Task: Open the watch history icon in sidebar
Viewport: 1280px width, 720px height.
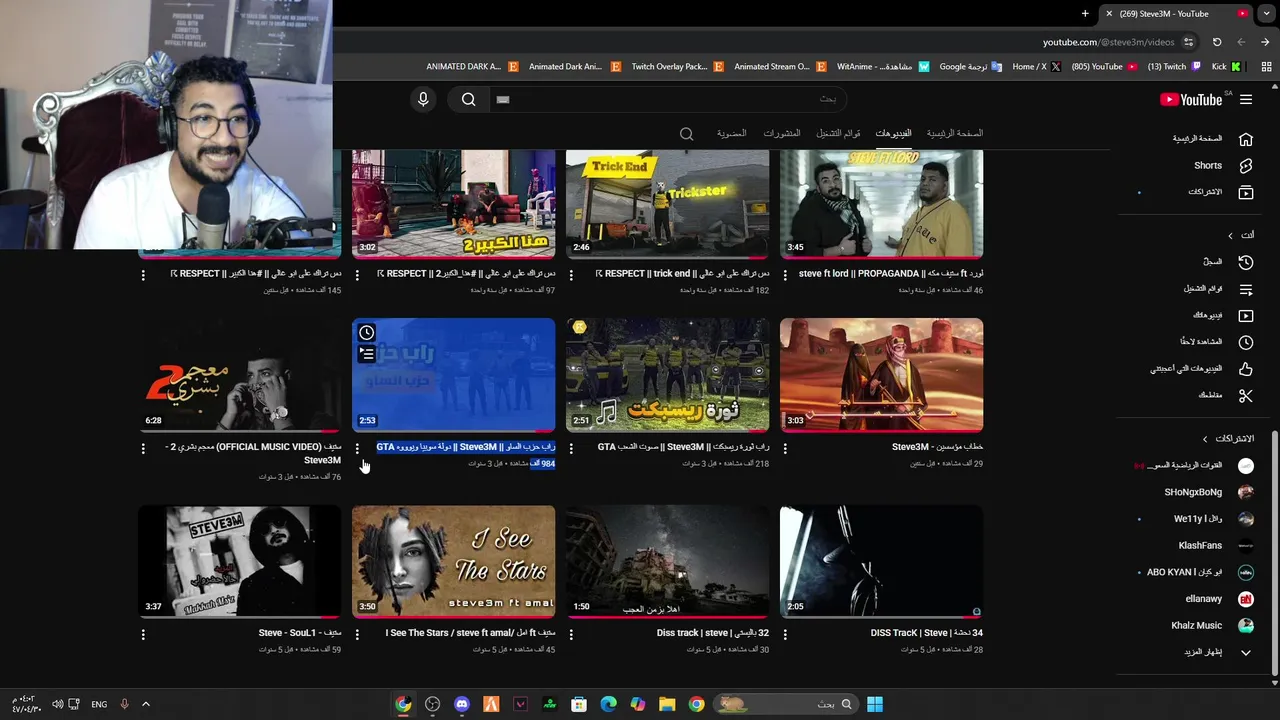Action: click(x=1245, y=262)
